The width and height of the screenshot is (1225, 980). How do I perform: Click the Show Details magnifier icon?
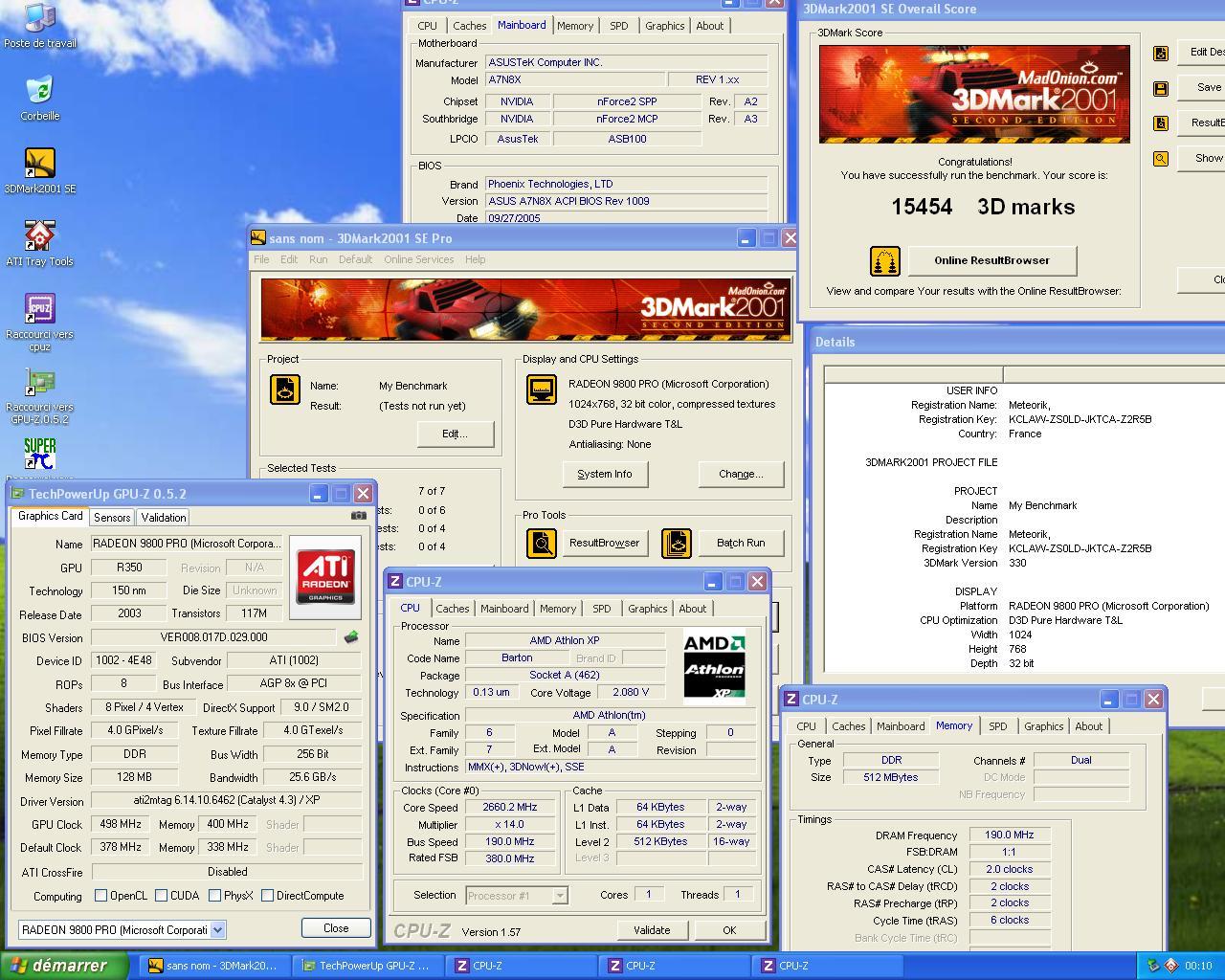point(1161,159)
